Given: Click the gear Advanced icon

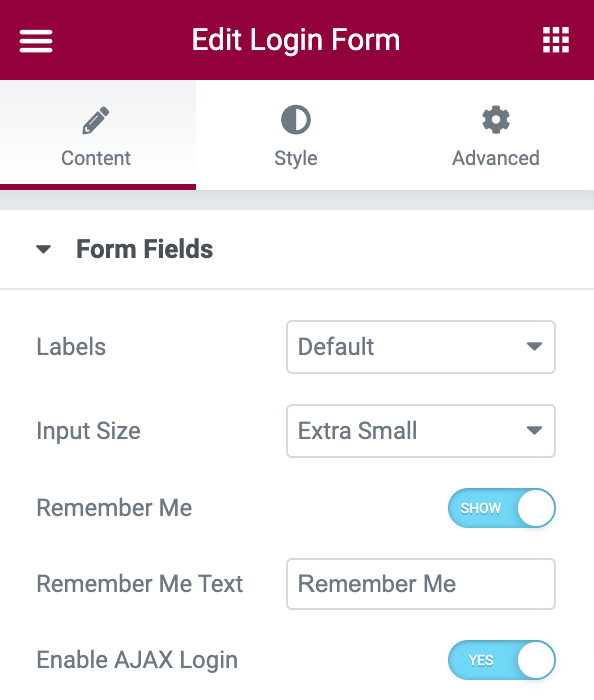Looking at the screenshot, I should (x=496, y=120).
